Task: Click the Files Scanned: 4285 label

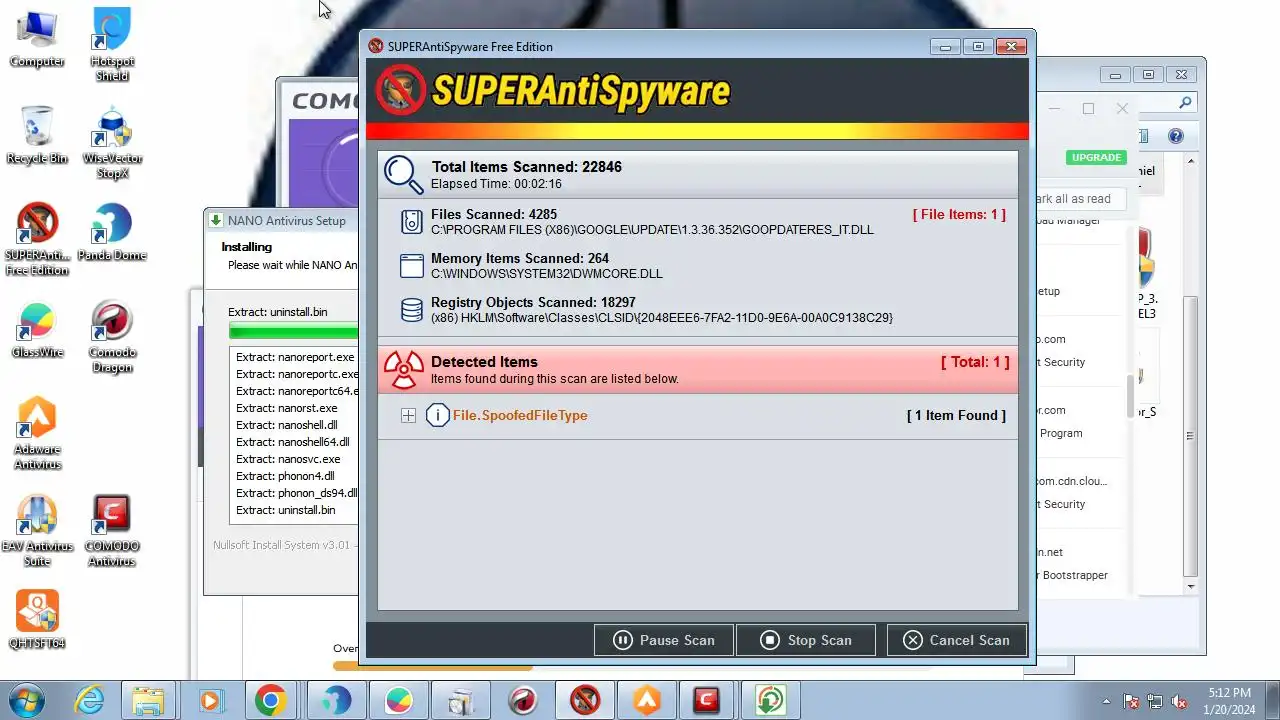Action: [x=494, y=214]
